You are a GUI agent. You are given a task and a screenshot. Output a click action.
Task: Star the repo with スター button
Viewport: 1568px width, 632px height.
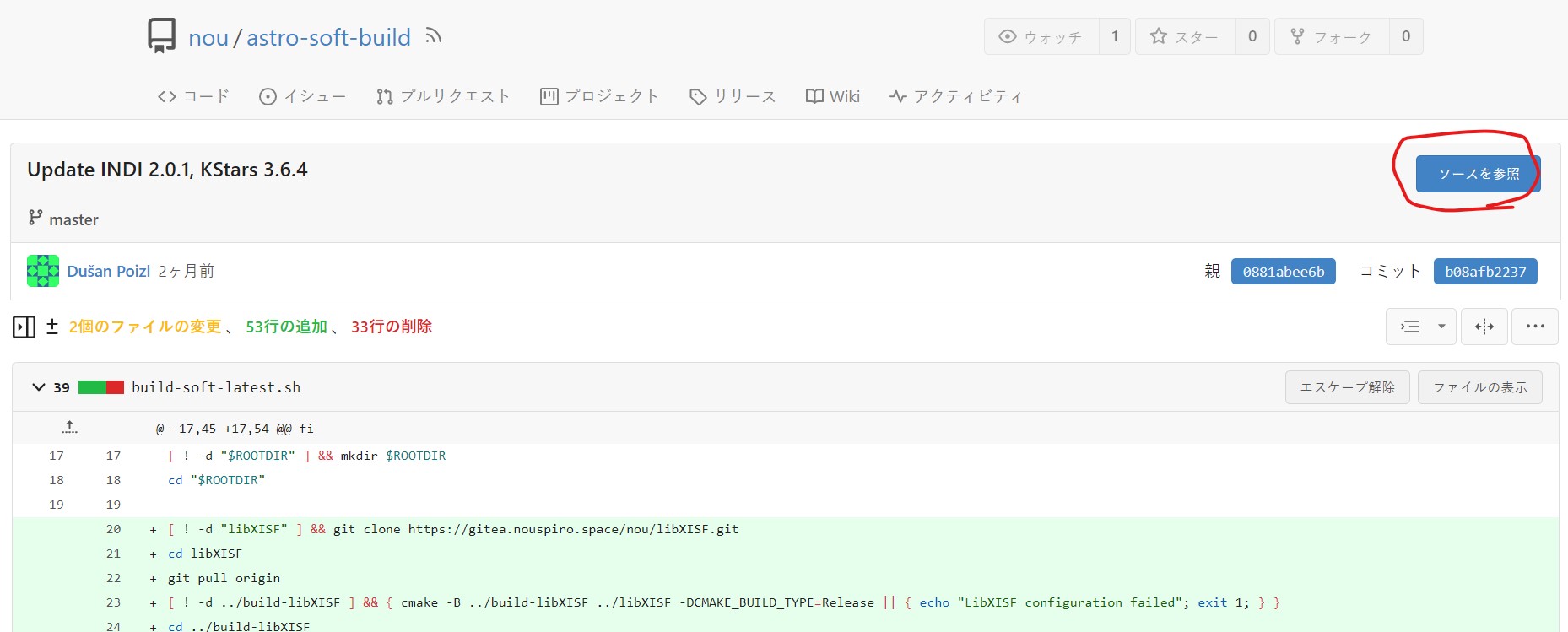tap(1185, 36)
